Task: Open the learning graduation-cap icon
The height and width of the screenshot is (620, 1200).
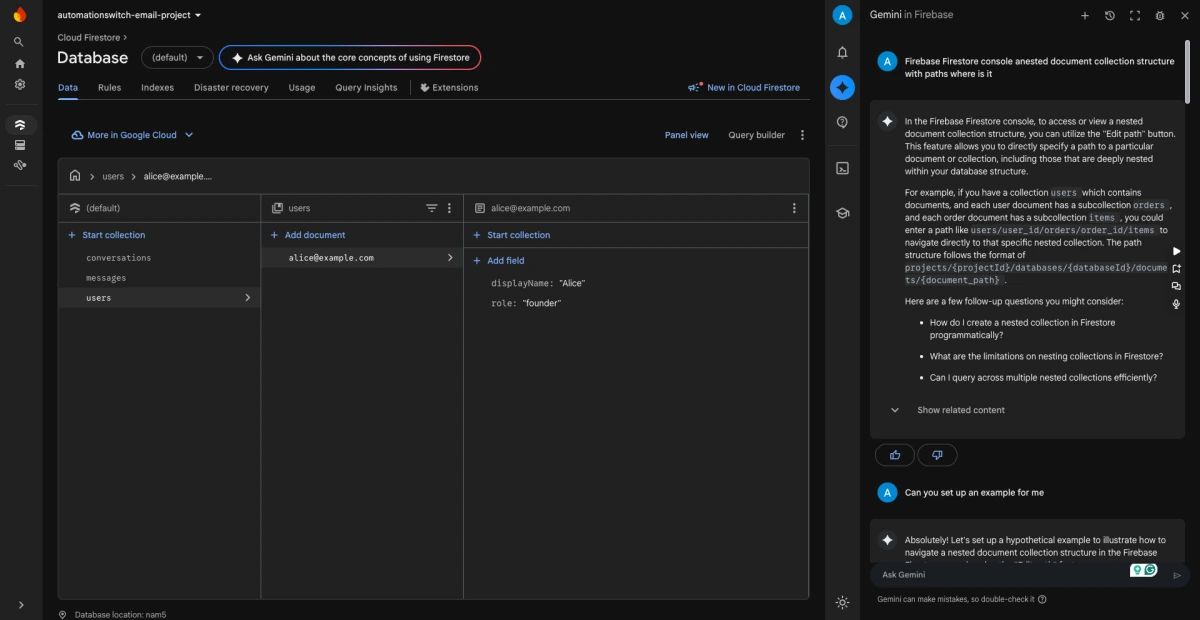Action: (x=842, y=213)
